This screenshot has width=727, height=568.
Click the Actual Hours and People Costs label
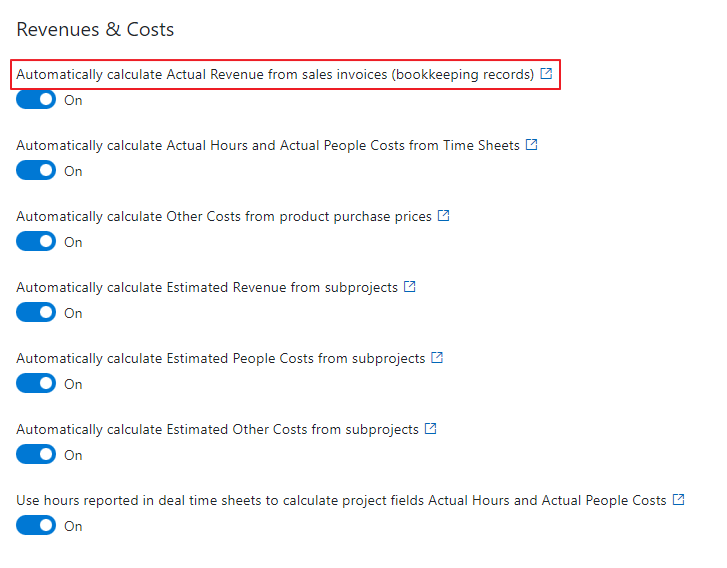pyautogui.click(x=268, y=145)
